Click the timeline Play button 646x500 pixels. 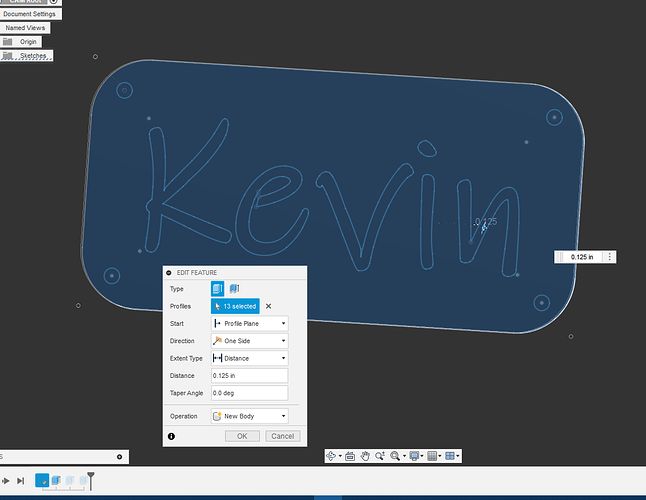tap(6, 481)
